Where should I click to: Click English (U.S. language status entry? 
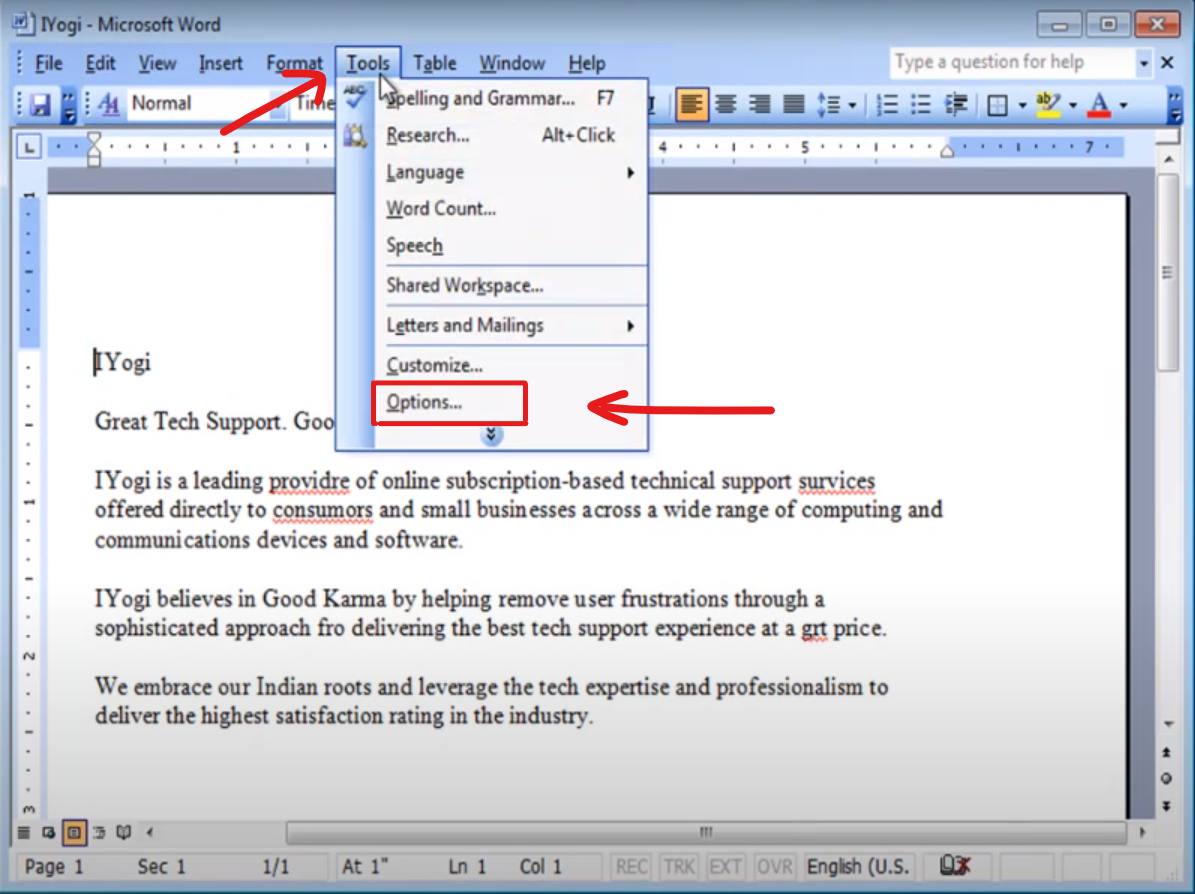point(858,867)
